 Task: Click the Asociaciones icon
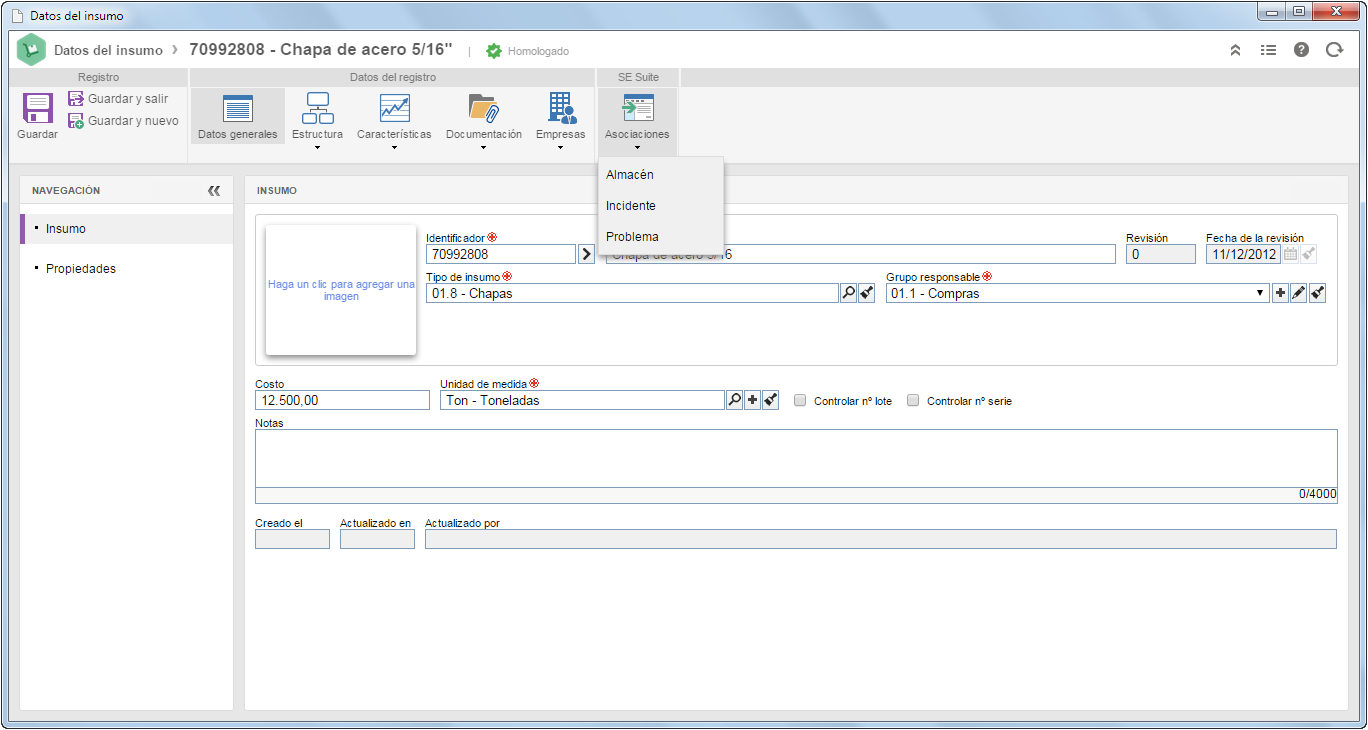pyautogui.click(x=637, y=107)
